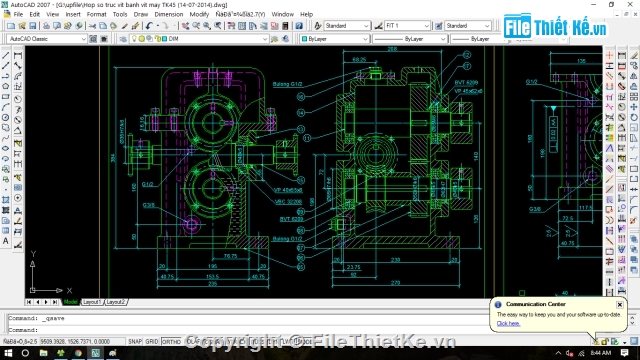Click the Layer Properties Manager icon
Image resolution: width=640 pixels, height=360 pixels.
[x=123, y=39]
